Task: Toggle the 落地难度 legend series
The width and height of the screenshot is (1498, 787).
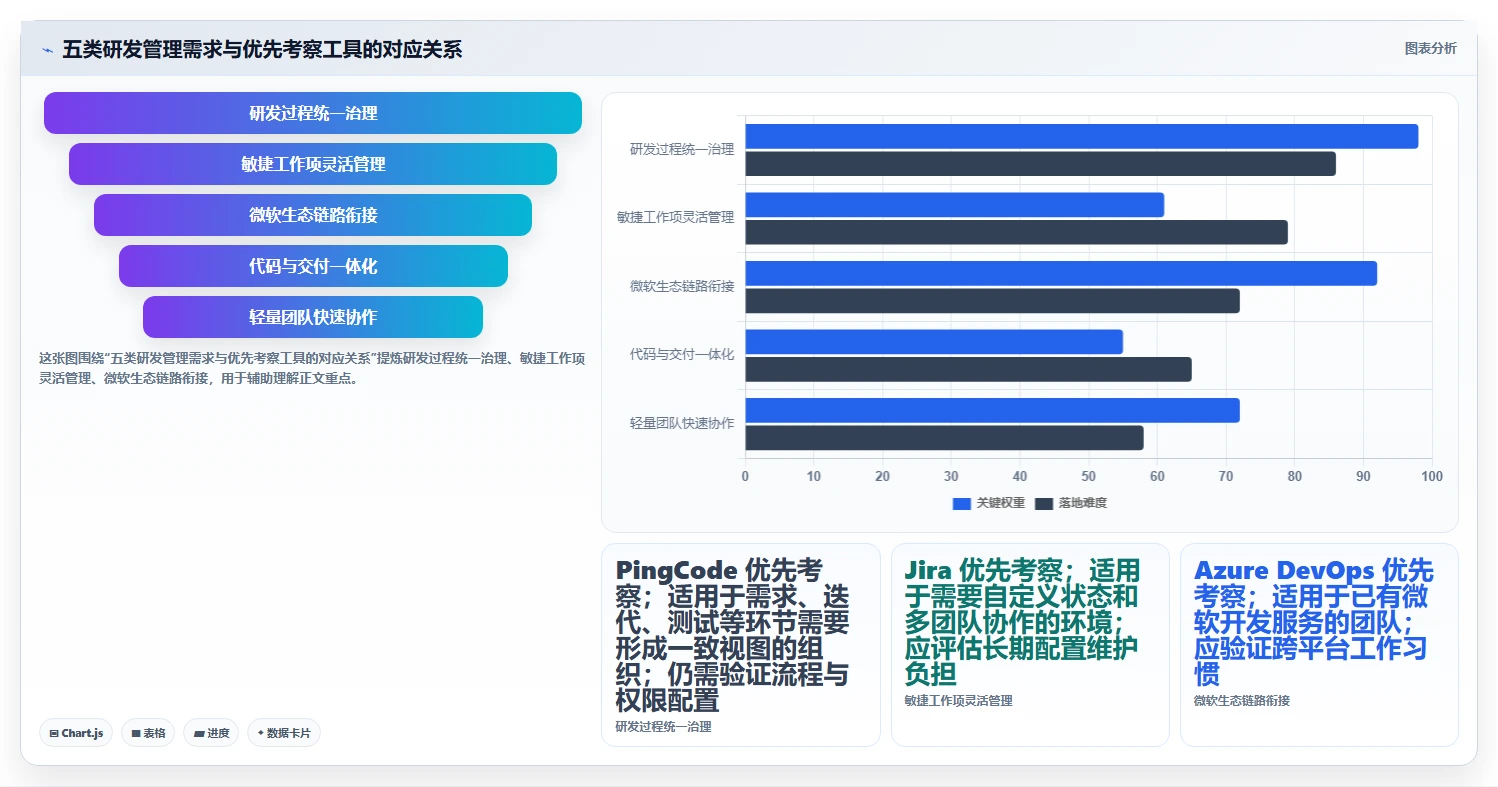Action: click(1071, 503)
